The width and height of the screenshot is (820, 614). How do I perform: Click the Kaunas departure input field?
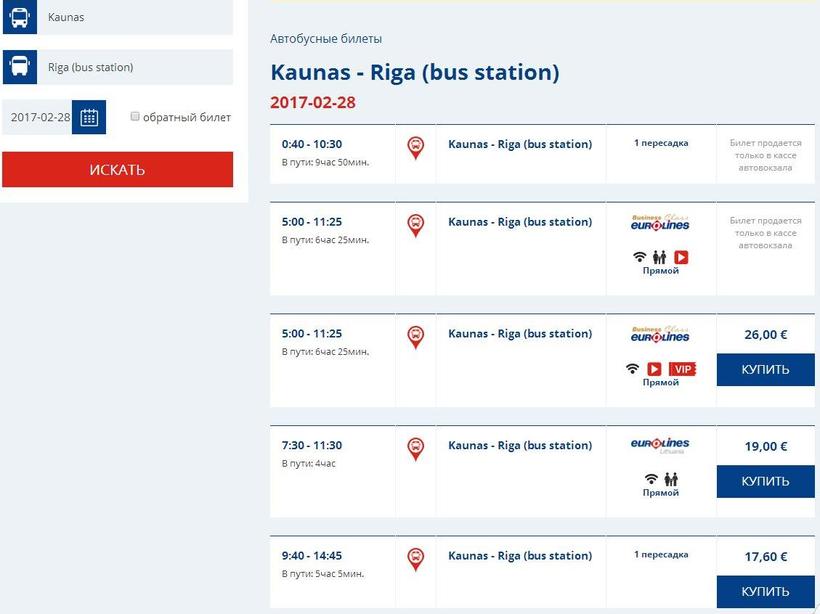click(135, 18)
